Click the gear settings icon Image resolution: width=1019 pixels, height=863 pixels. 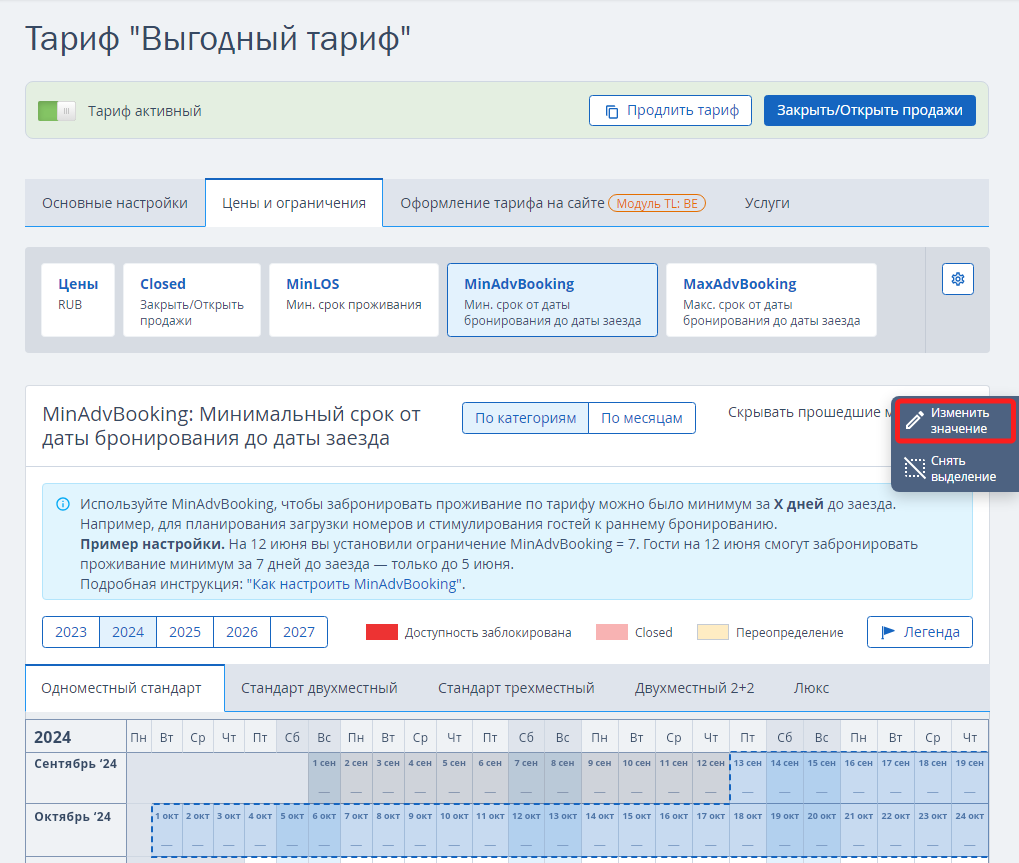point(957,279)
